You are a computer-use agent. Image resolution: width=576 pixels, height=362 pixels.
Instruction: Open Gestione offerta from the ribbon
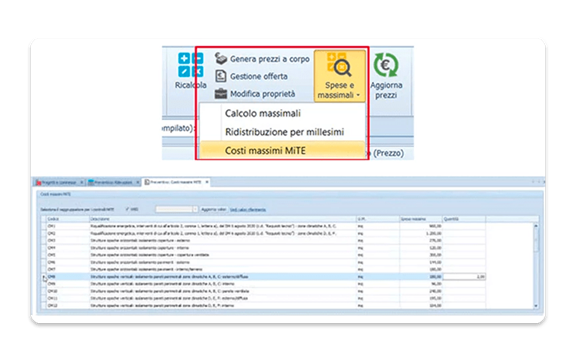pyautogui.click(x=259, y=76)
